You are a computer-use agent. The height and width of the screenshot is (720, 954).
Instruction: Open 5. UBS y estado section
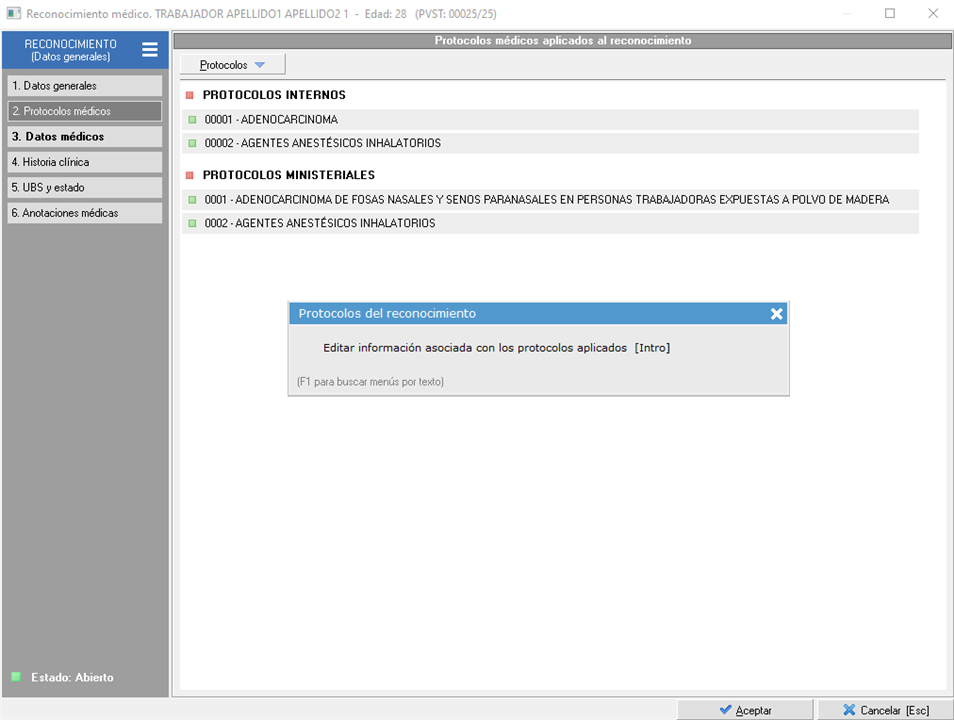pyautogui.click(x=84, y=187)
